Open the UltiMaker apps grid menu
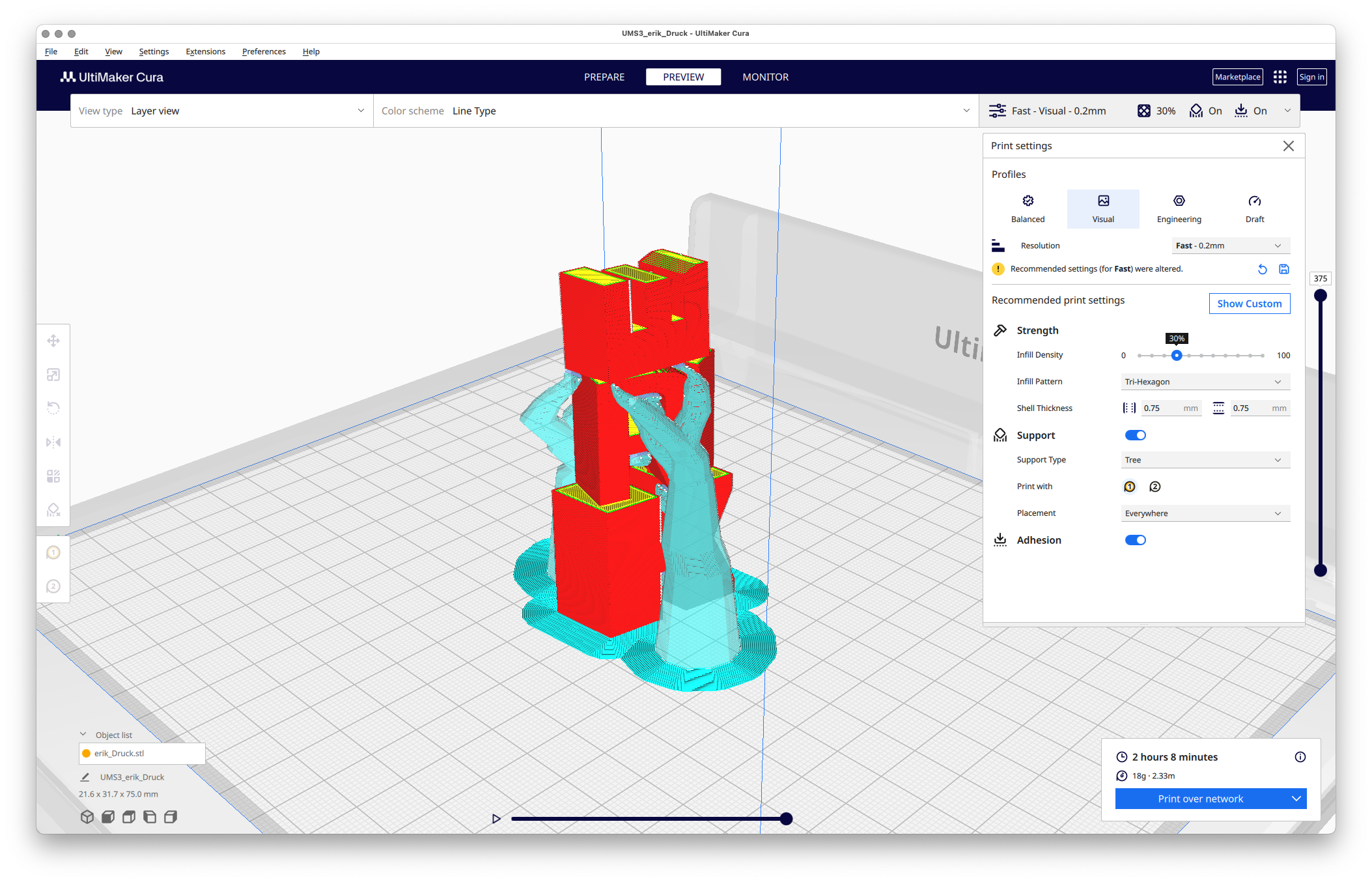1372x882 pixels. click(x=1280, y=77)
